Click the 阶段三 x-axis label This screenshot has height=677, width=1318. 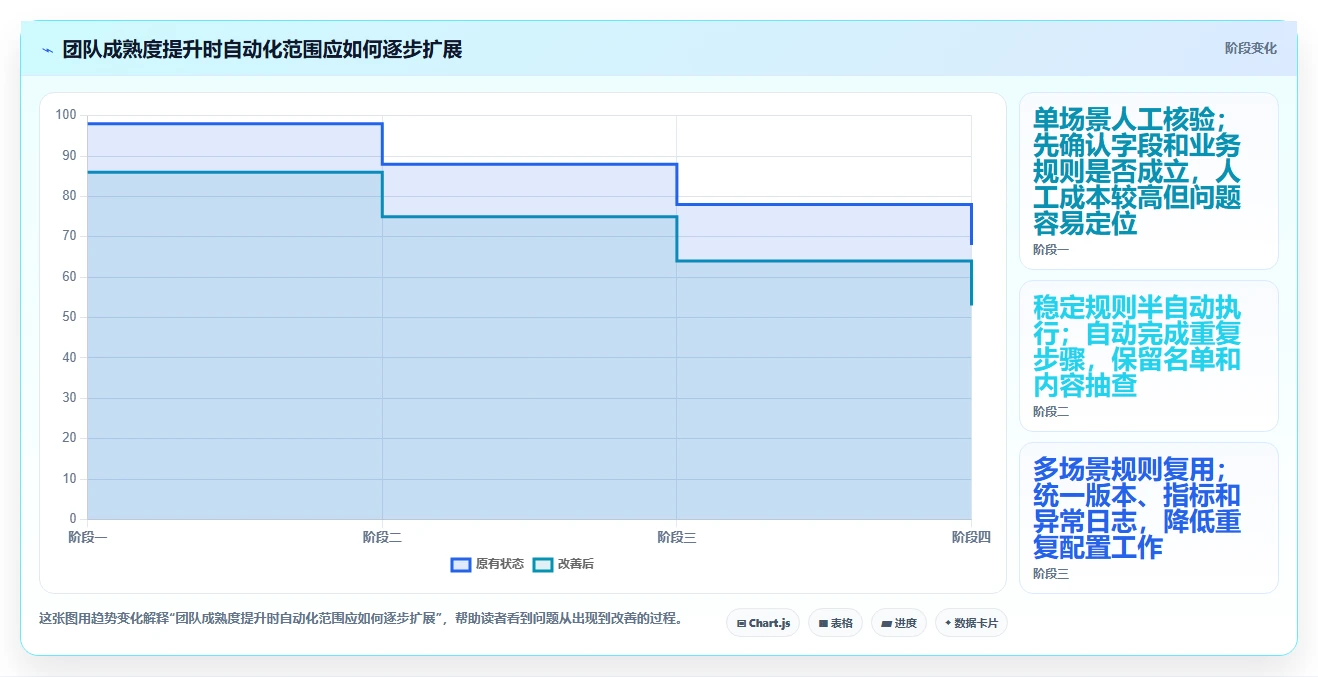tap(677, 537)
